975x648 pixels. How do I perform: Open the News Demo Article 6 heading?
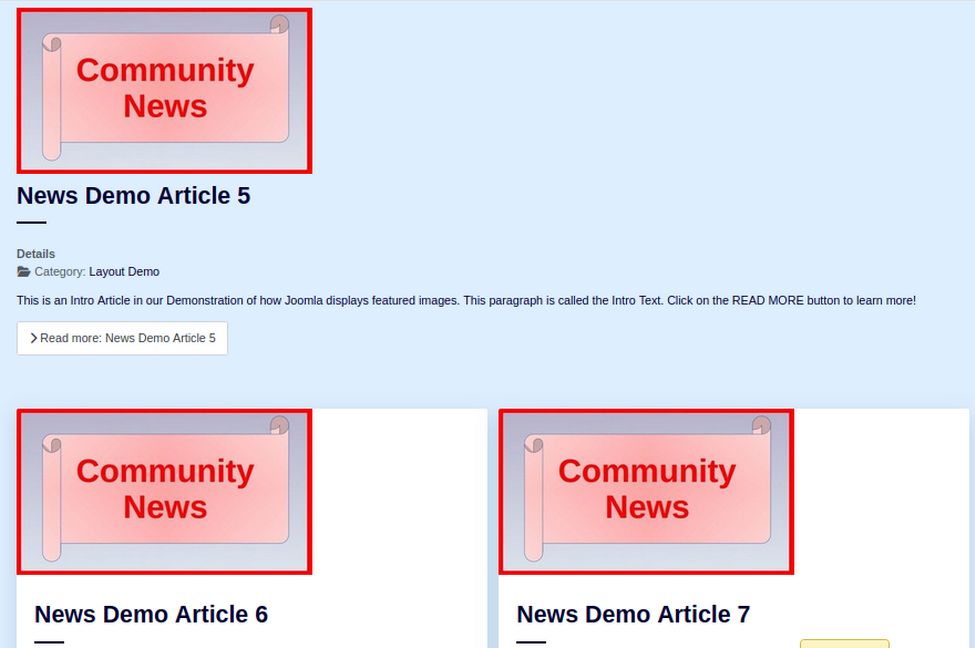[151, 614]
